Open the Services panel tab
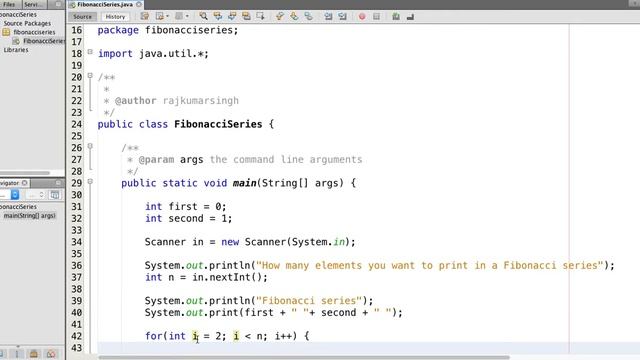 pyautogui.click(x=33, y=4)
